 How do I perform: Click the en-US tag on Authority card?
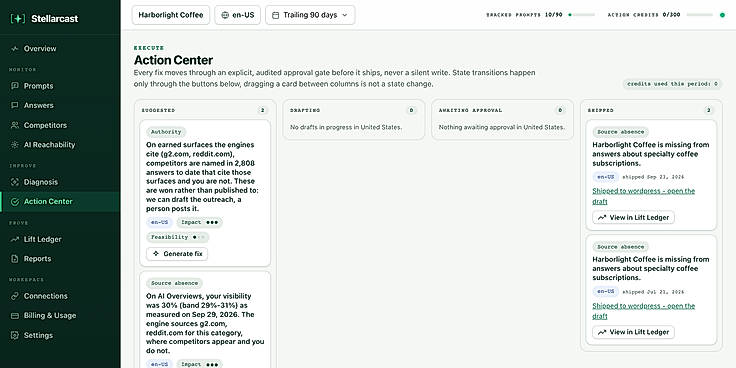point(160,222)
